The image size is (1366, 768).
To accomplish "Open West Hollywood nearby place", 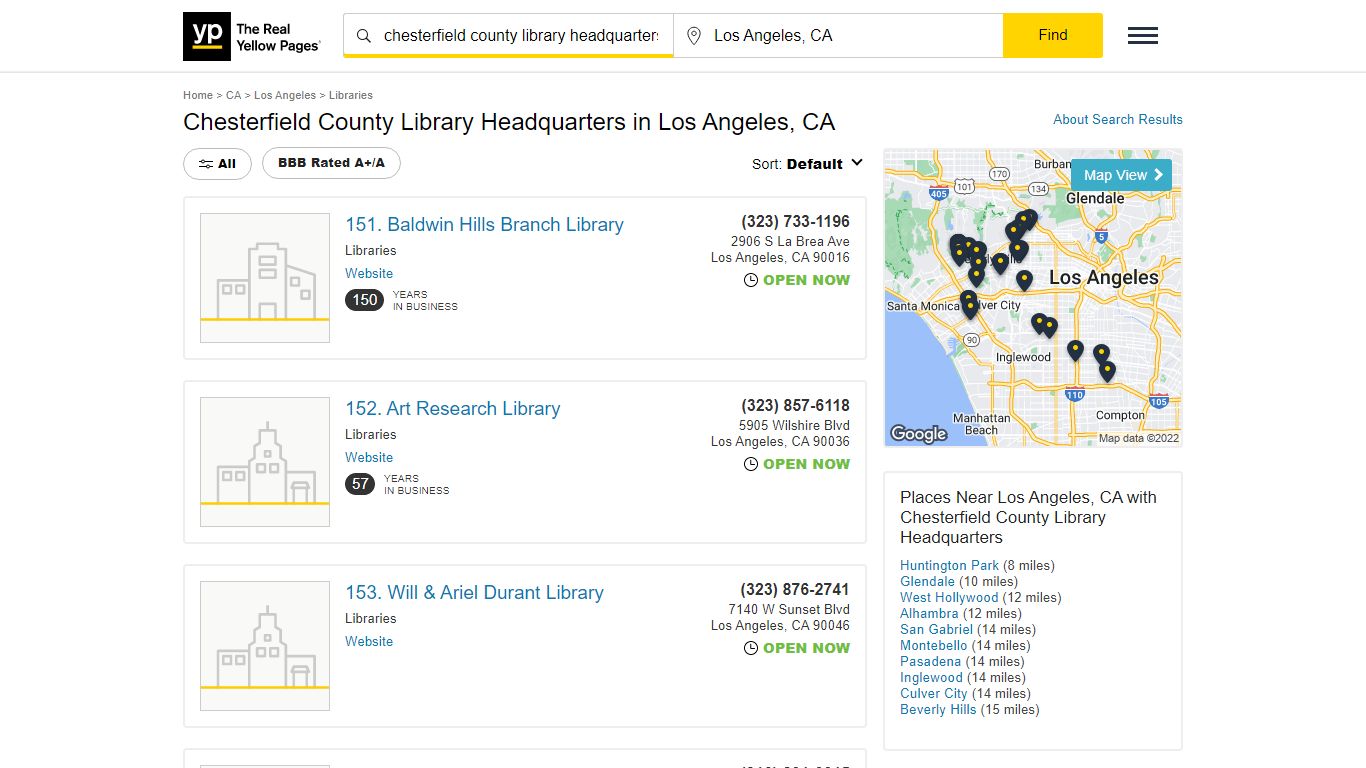I will [x=949, y=597].
